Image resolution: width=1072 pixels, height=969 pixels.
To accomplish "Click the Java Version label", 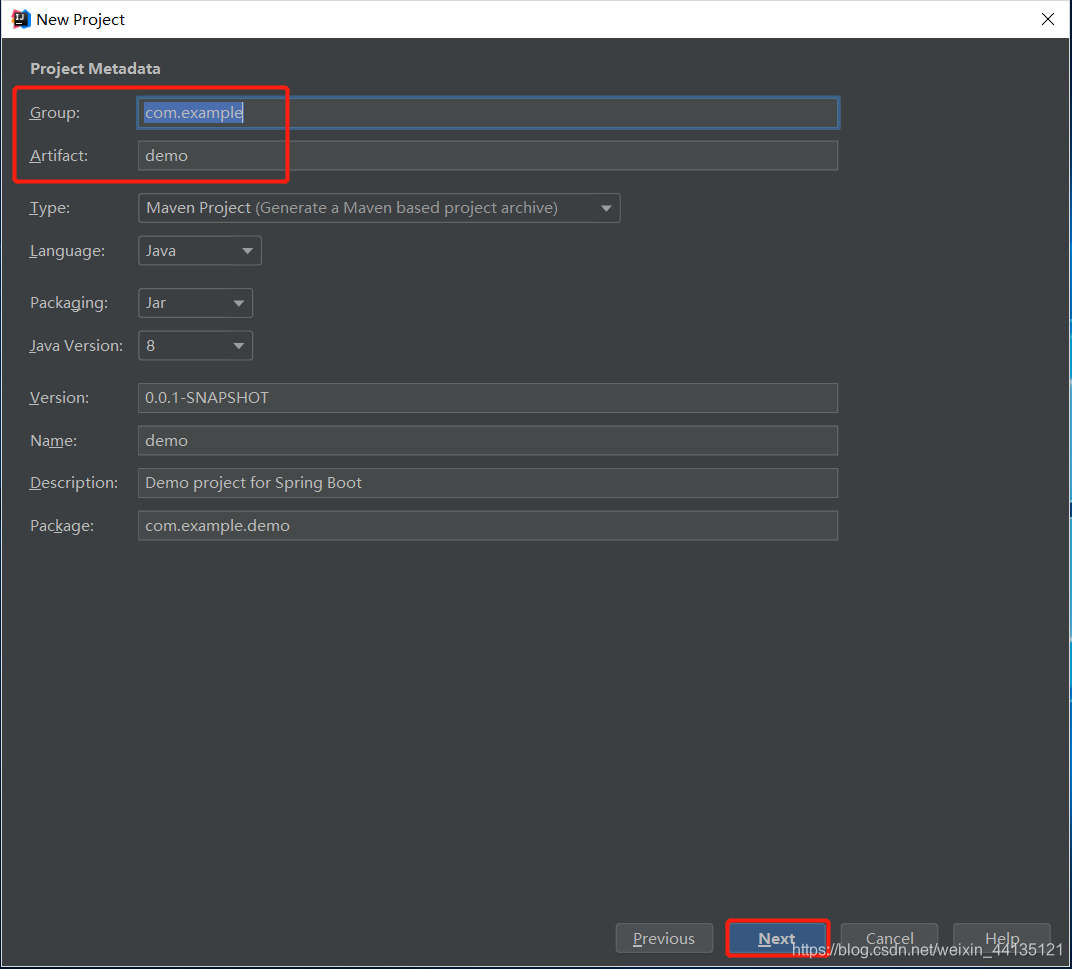I will pos(77,346).
